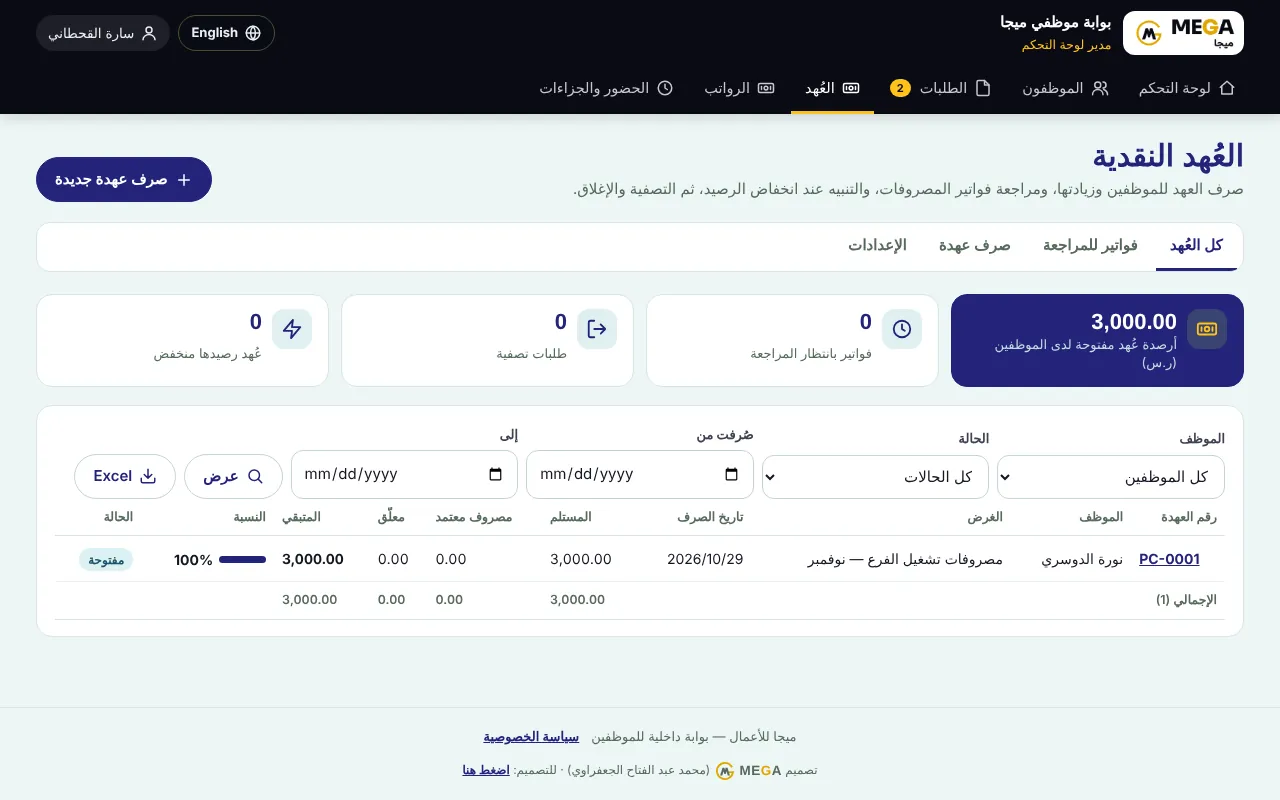Switch to the فواتير للمراجعة tab
This screenshot has height=800, width=1280.
coord(1090,246)
